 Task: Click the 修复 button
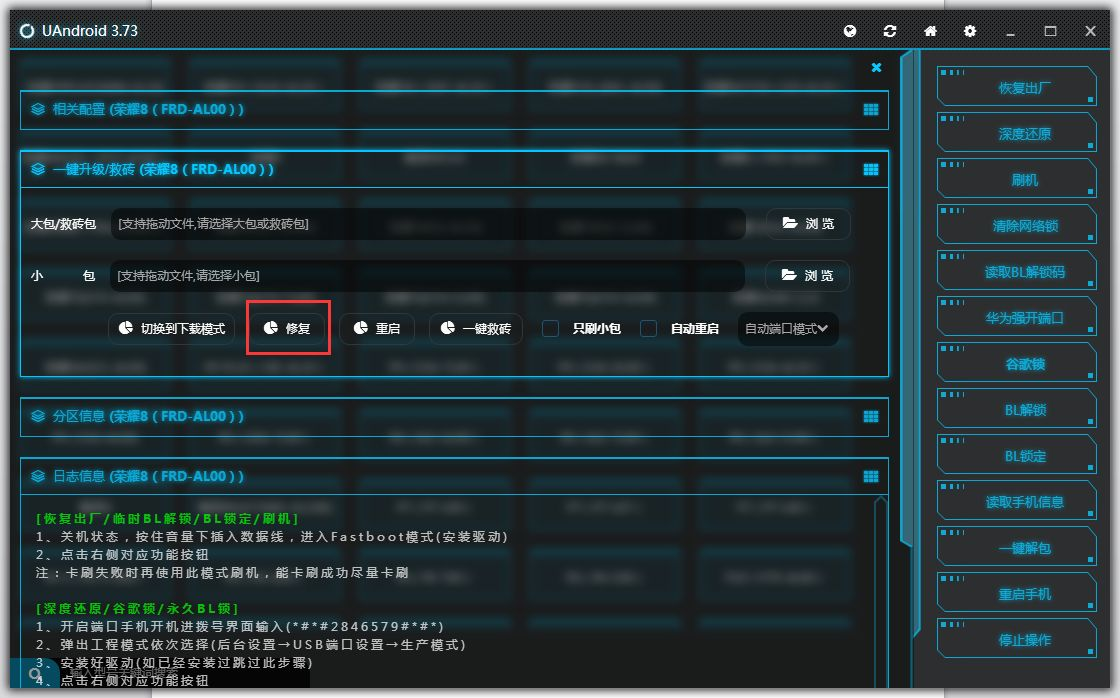coord(287,329)
